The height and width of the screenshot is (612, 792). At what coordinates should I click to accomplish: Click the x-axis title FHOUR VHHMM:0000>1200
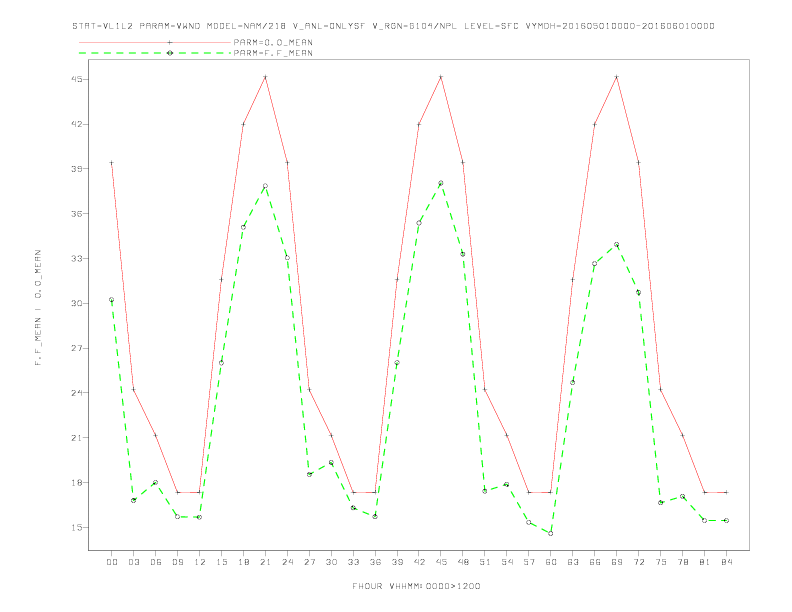pos(416,586)
